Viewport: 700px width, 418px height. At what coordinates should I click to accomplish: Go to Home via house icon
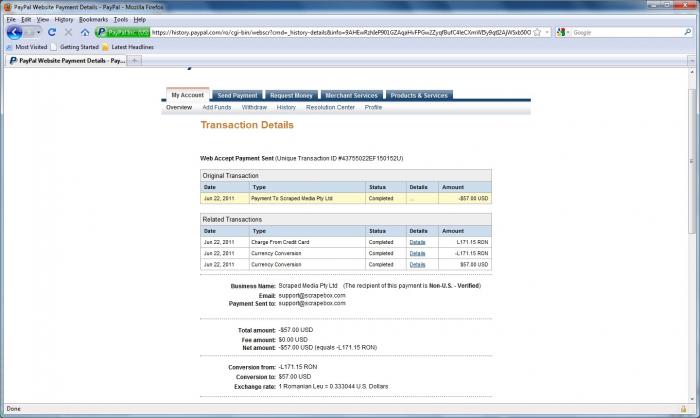click(85, 32)
